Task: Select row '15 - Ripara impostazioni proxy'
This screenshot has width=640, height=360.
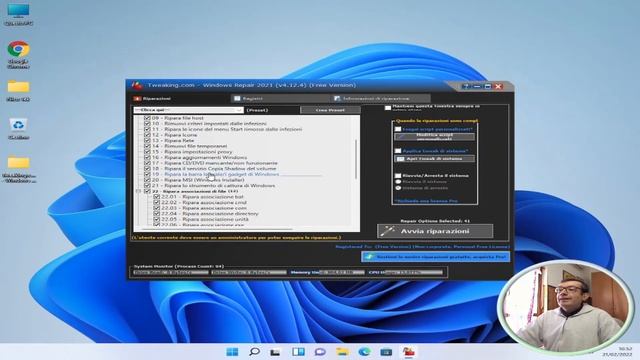Action: click(x=192, y=151)
